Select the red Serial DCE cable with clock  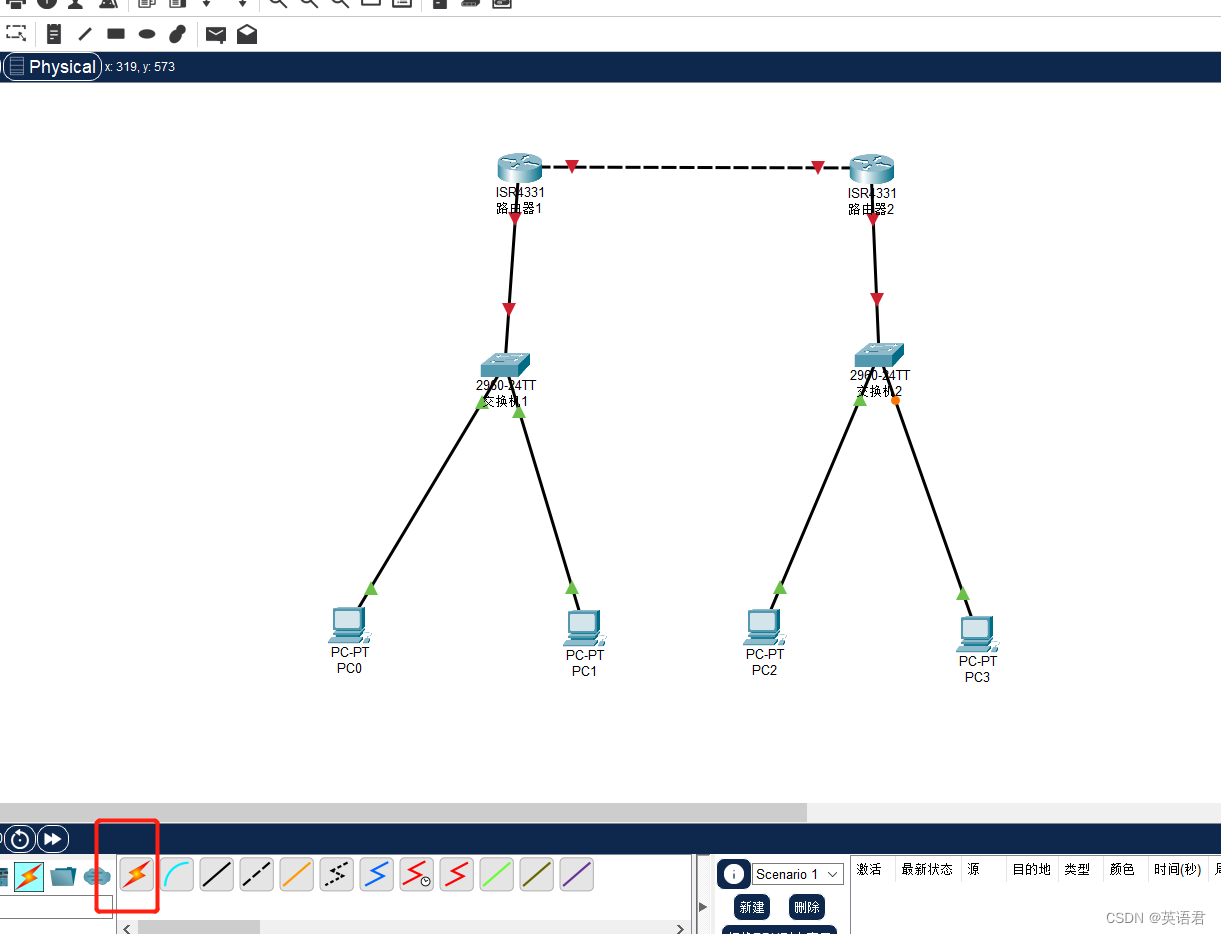(417, 875)
